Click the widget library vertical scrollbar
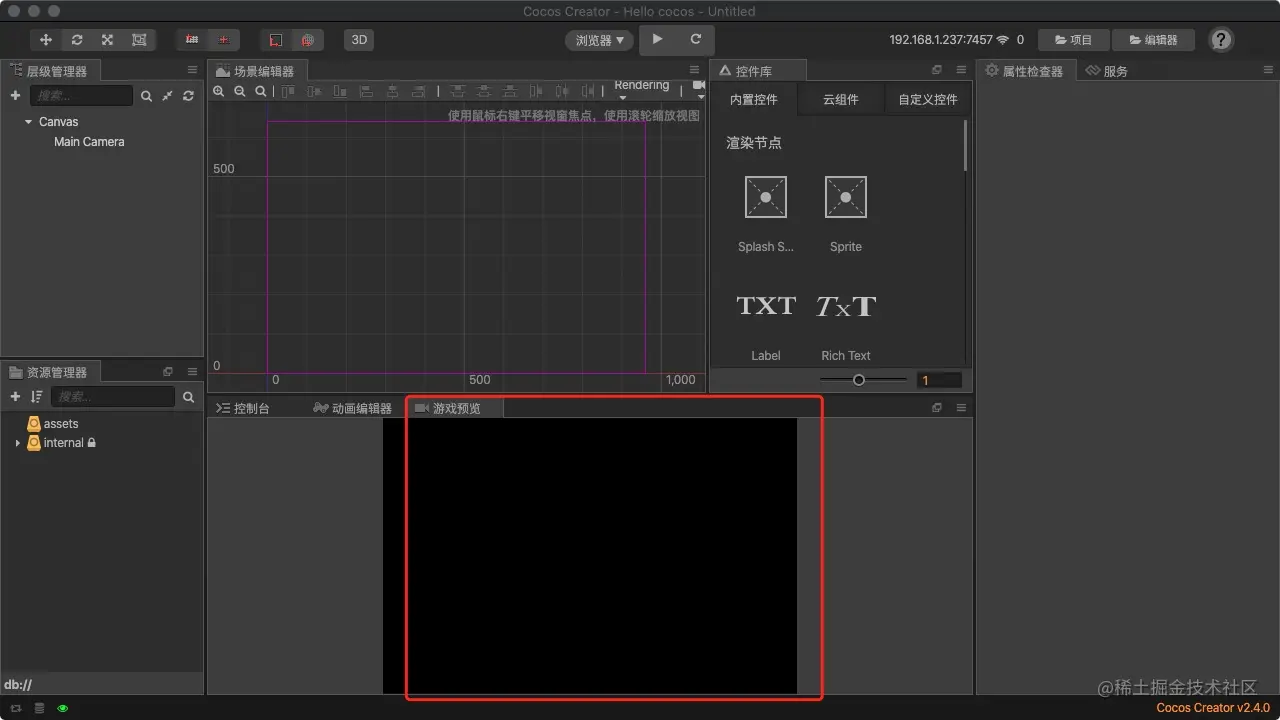 tap(966, 145)
